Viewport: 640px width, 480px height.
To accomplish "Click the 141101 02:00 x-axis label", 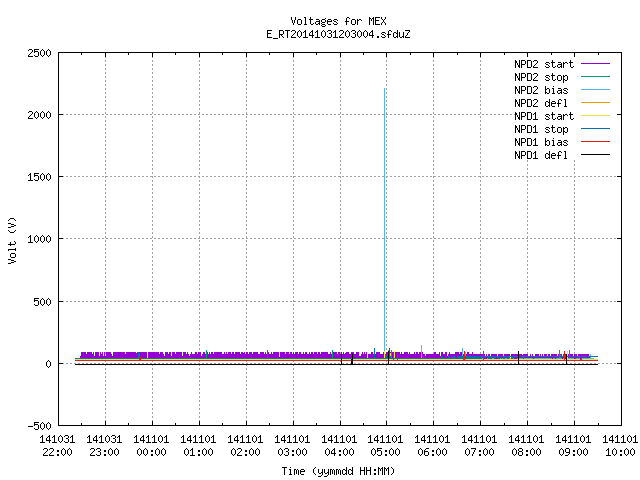I will (x=245, y=446).
